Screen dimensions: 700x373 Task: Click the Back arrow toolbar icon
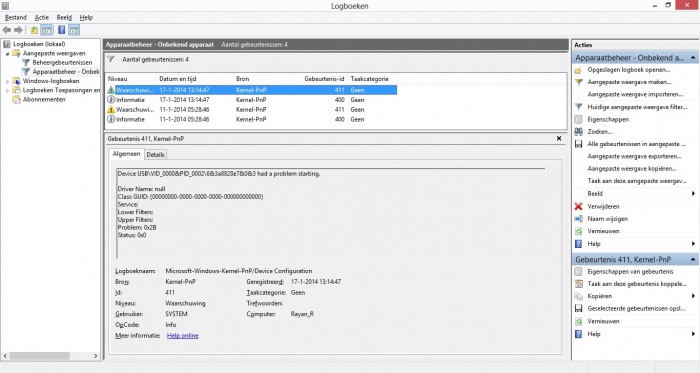(7, 30)
